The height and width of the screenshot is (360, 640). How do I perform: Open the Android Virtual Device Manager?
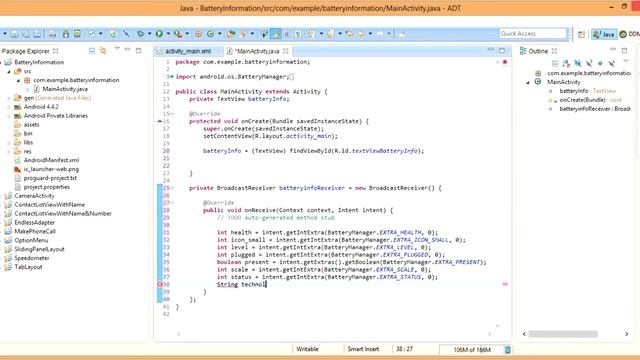coord(77,34)
